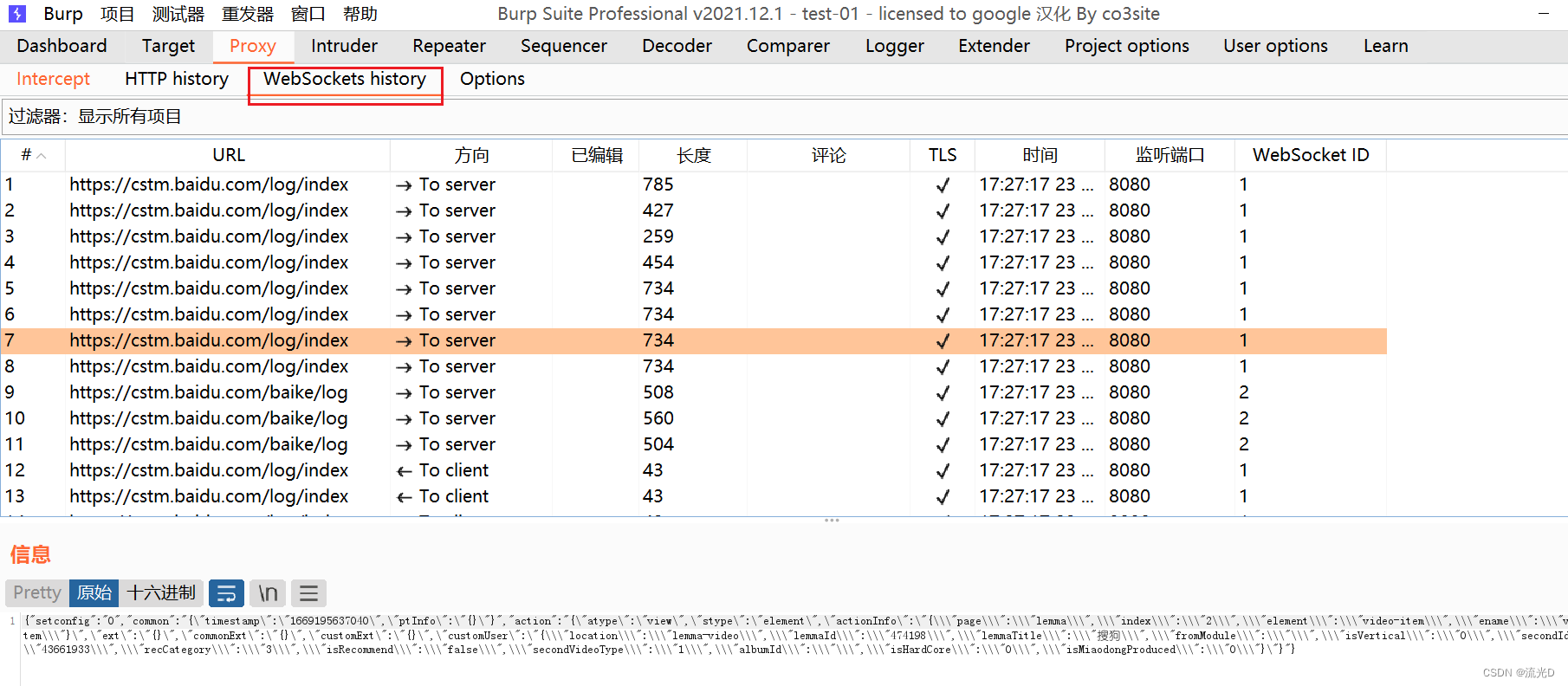
Task: Switch to the Decoder tab
Action: click(x=677, y=46)
